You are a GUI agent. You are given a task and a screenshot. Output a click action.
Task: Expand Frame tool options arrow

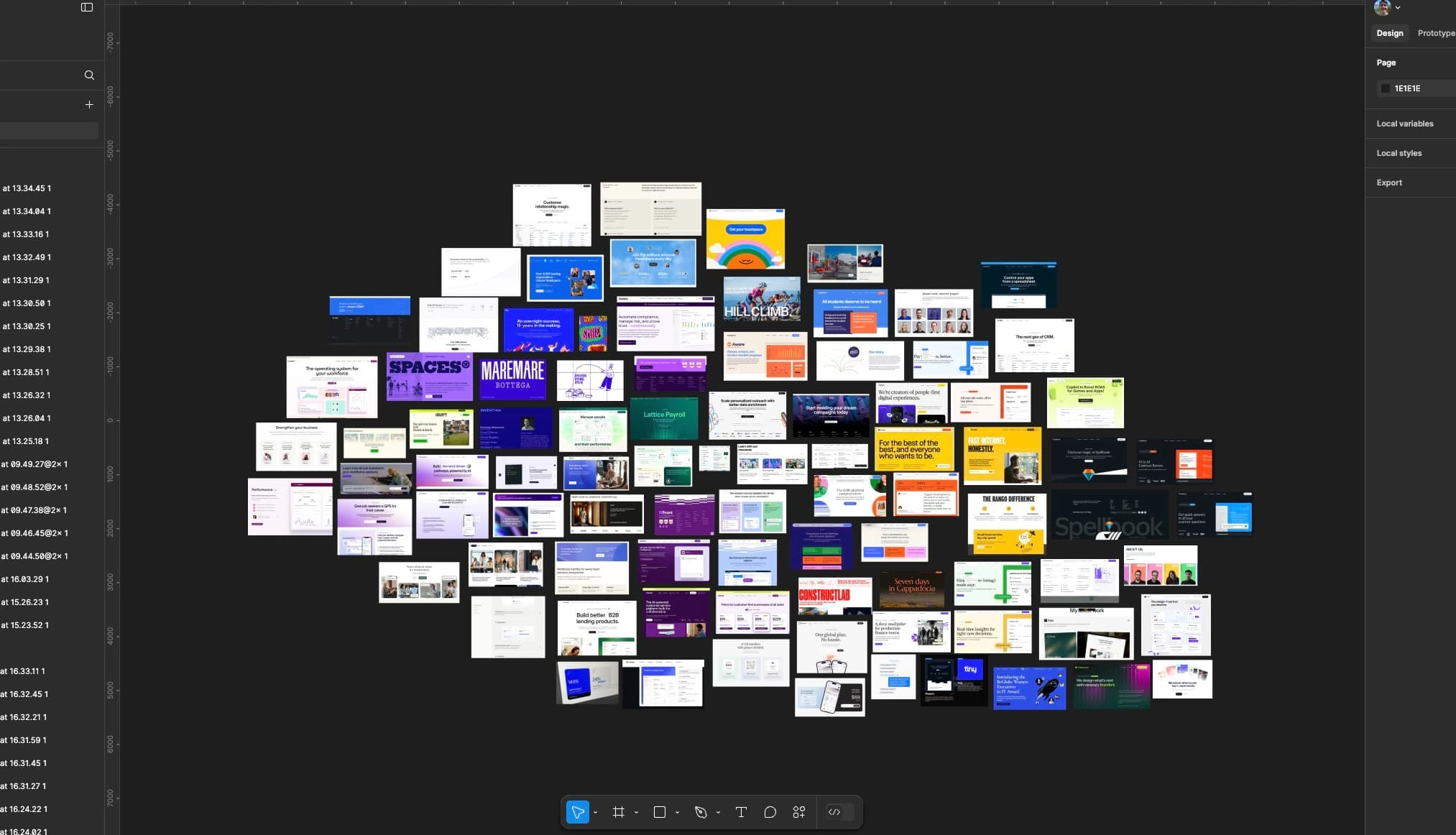(636, 813)
